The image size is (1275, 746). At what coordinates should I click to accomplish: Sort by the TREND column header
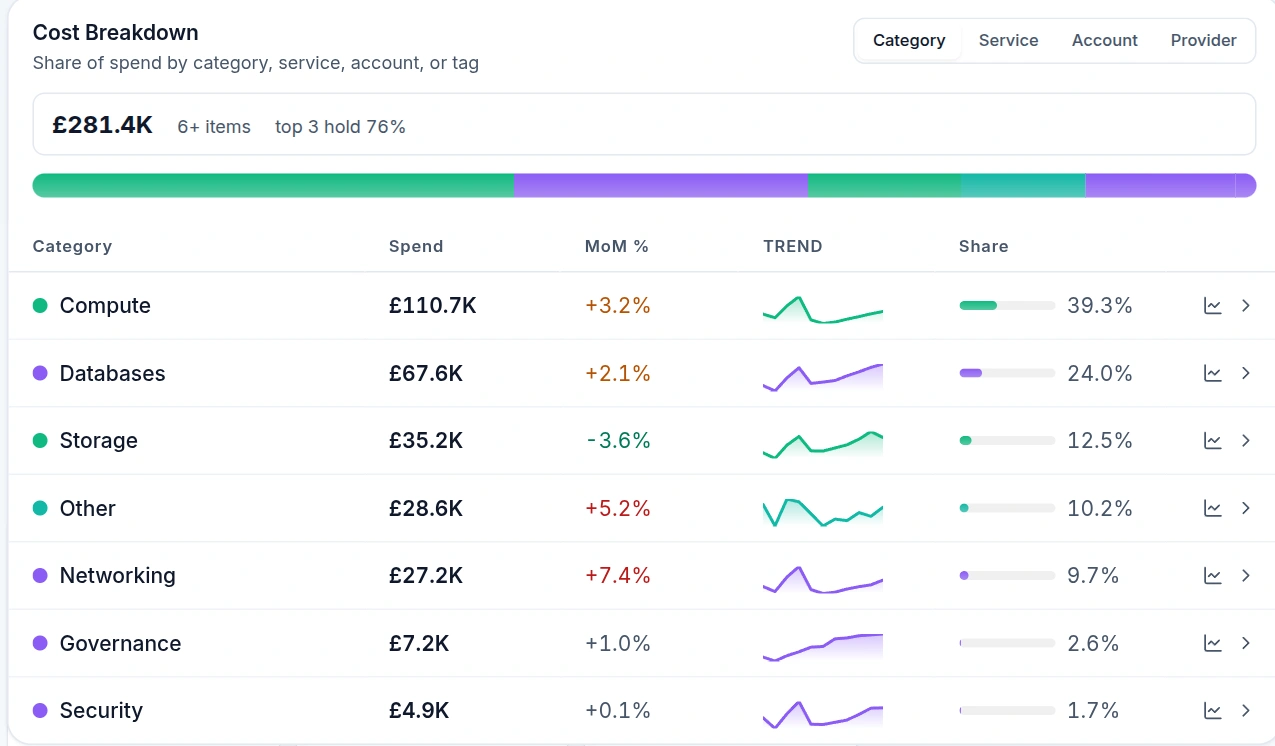tap(793, 246)
